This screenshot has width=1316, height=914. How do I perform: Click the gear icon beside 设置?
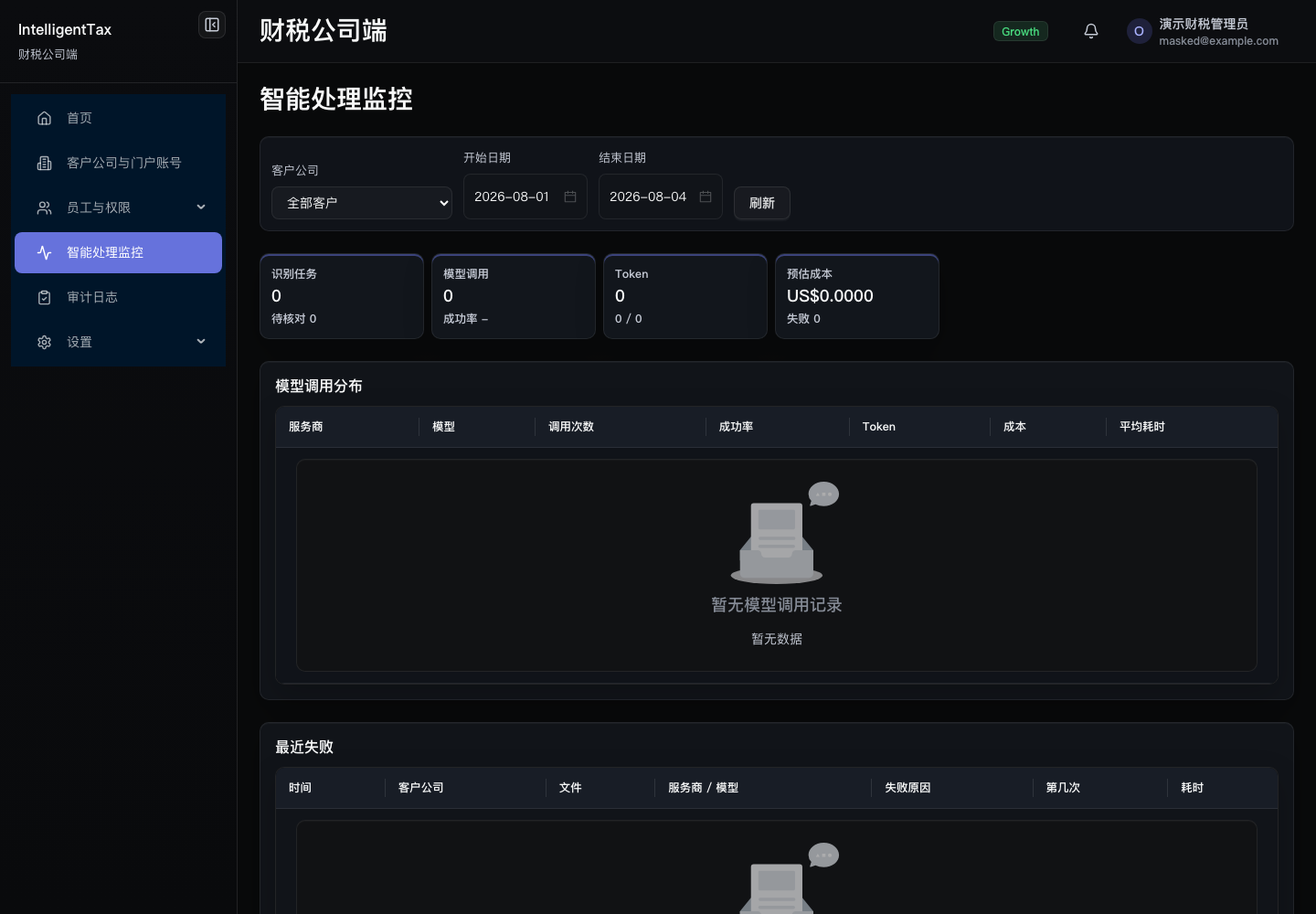click(x=44, y=342)
